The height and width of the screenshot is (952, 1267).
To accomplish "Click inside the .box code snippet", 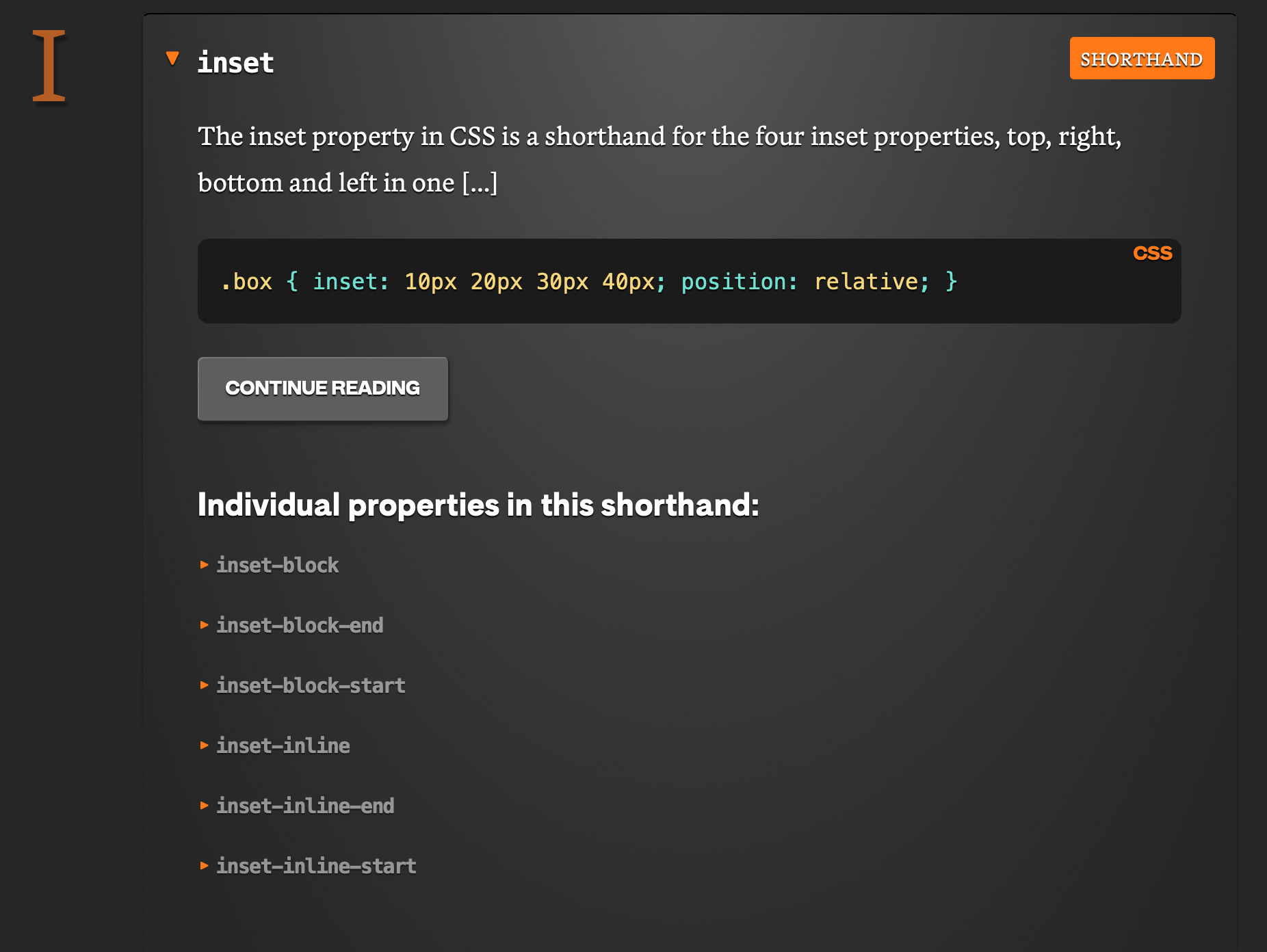I will pos(588,282).
